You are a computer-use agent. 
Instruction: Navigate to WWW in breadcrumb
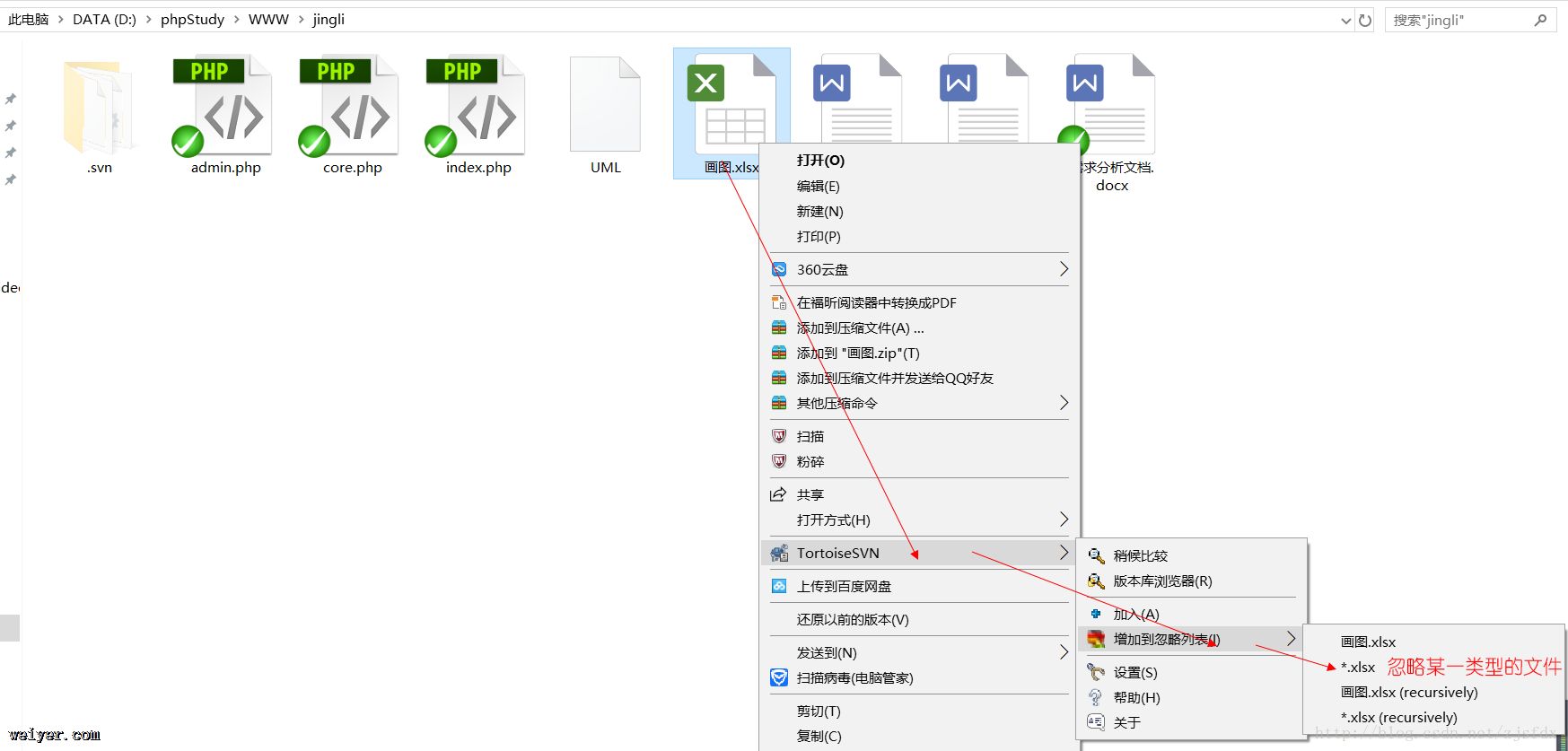click(x=268, y=20)
